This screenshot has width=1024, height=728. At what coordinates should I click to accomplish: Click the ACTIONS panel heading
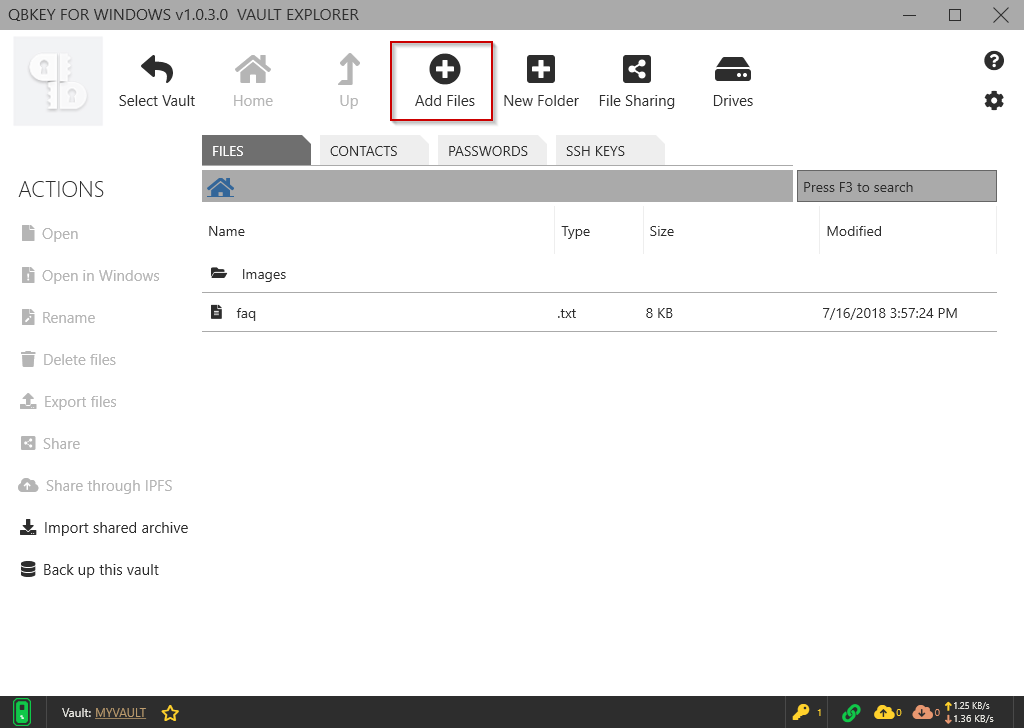point(61,189)
